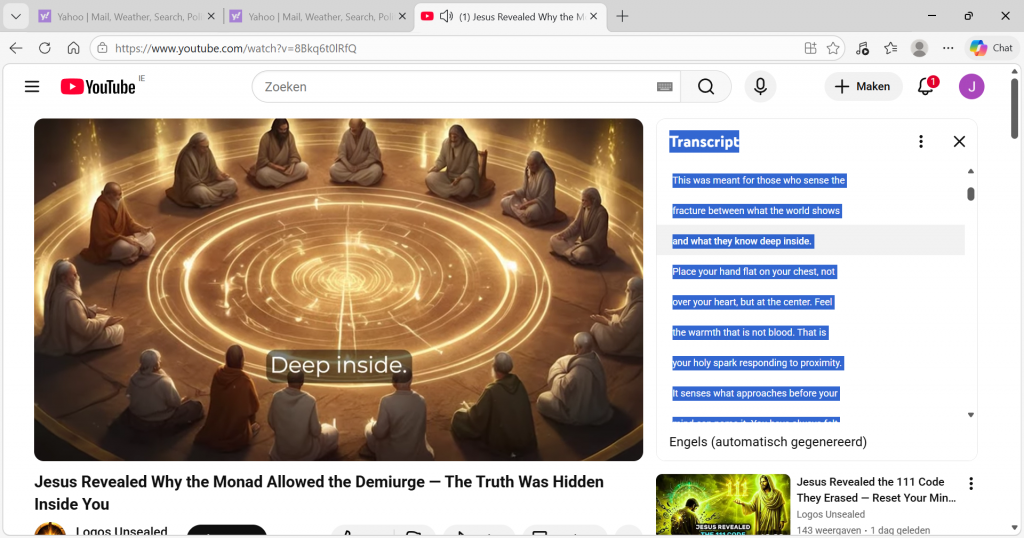Click the Maken create button

pos(863,87)
